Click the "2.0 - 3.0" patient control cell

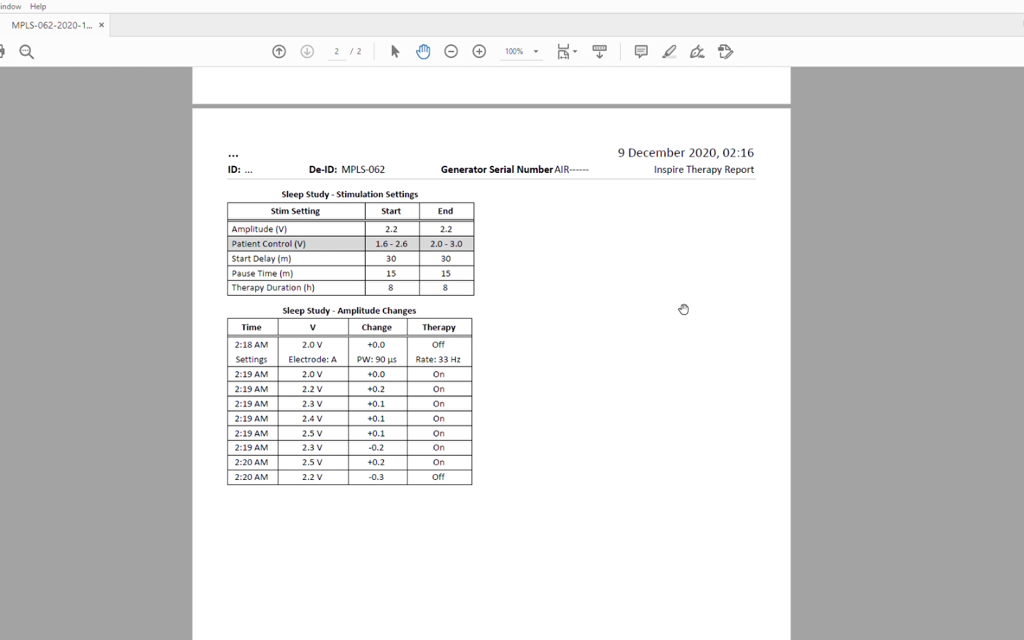pyautogui.click(x=446, y=244)
